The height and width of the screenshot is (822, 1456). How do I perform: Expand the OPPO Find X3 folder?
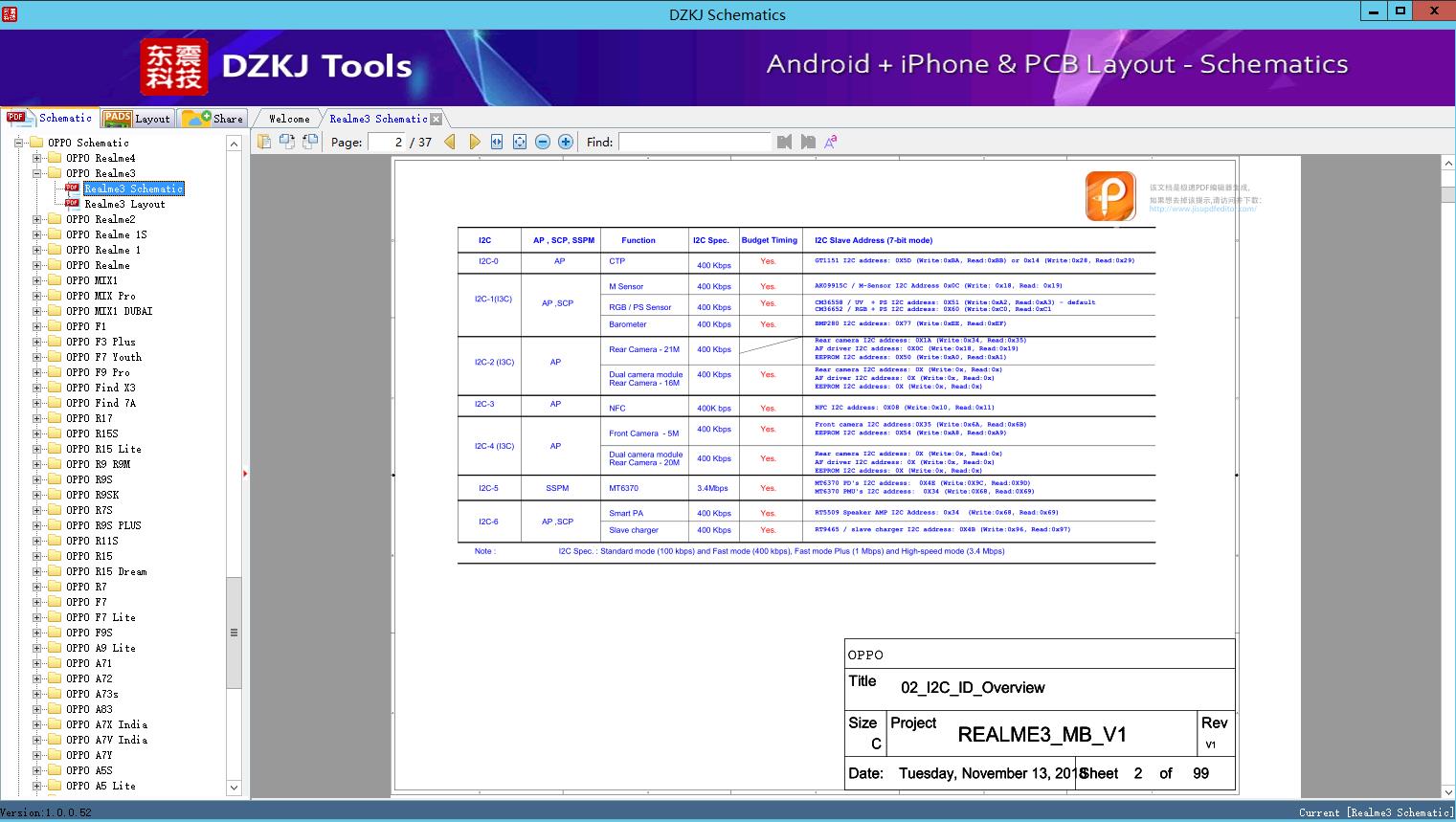tap(36, 388)
